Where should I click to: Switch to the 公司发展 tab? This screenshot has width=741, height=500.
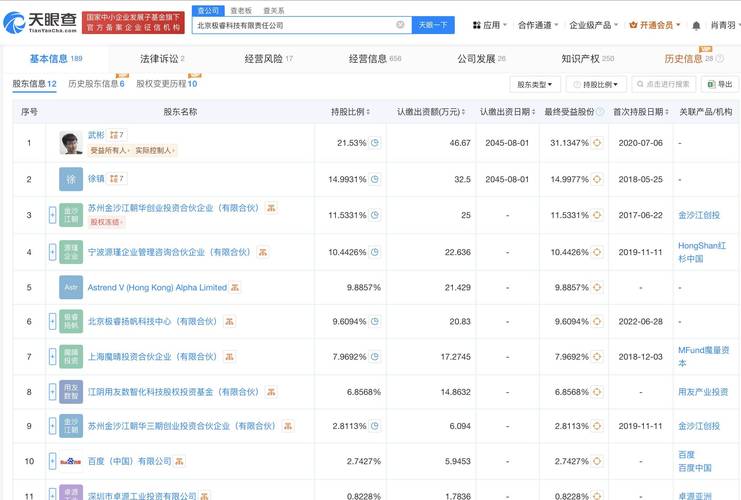pos(481,59)
